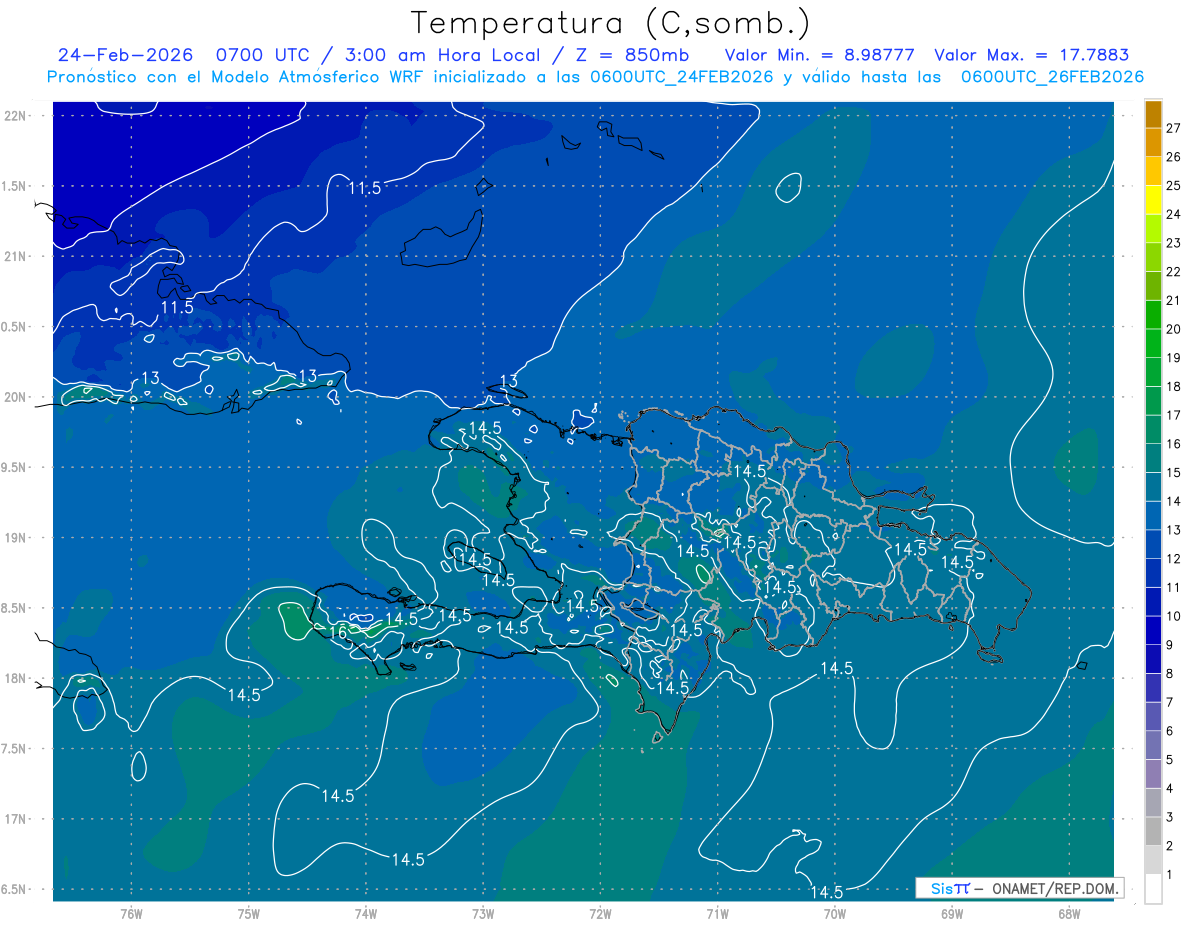Click the '21N' latitude label
This screenshot has width=1200, height=927.
tap(17, 256)
